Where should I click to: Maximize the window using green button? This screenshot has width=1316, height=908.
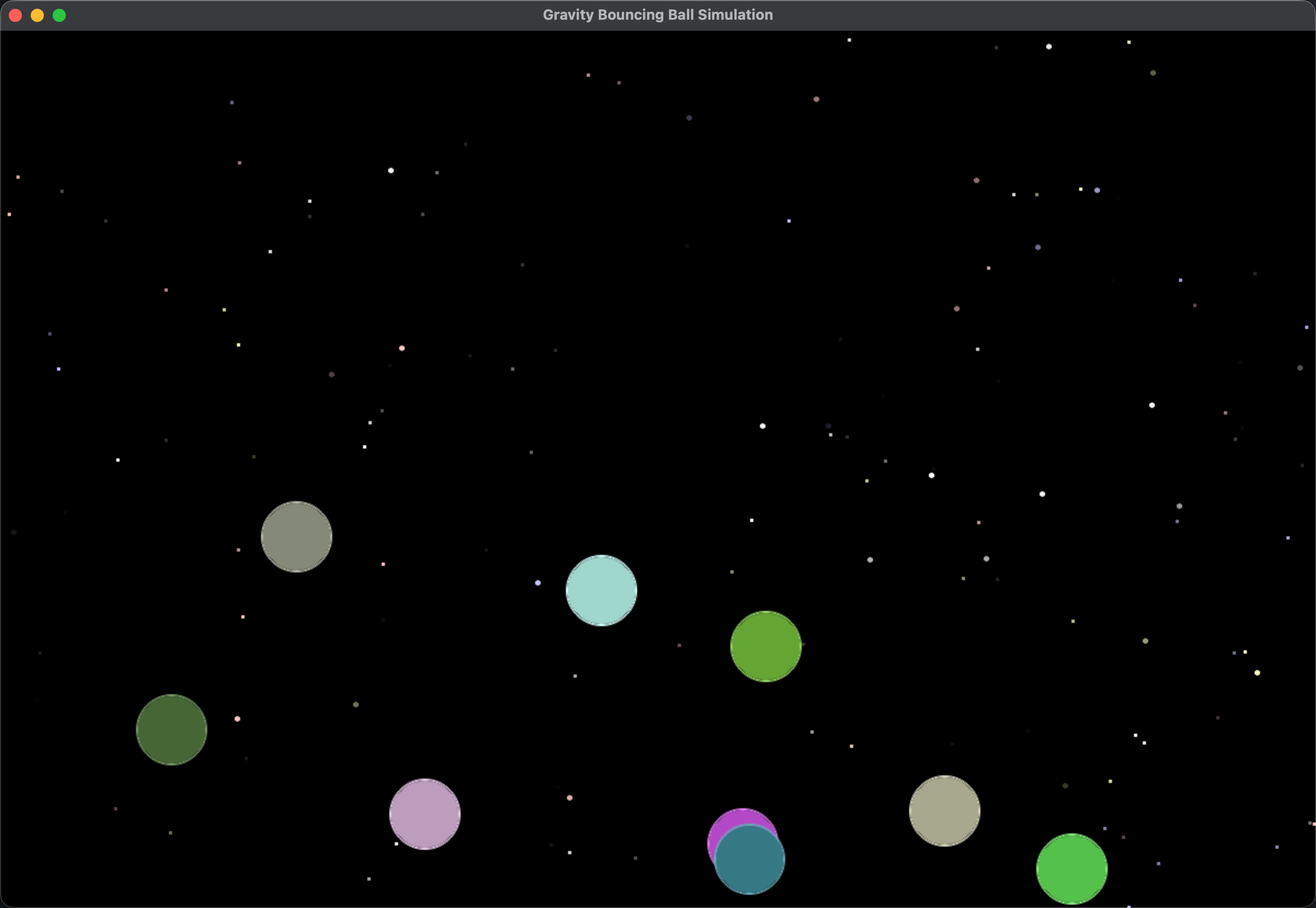click(x=59, y=15)
